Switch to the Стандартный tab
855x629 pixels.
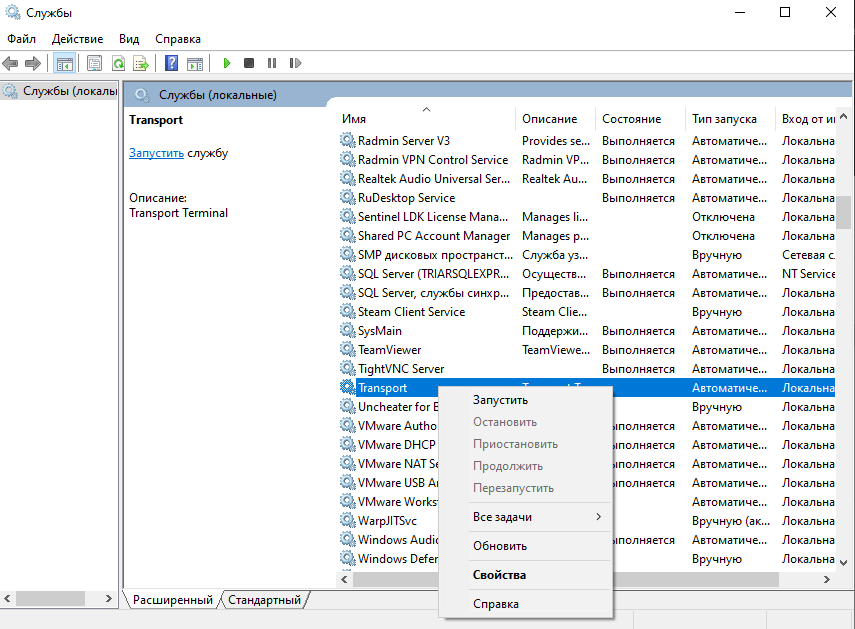point(264,600)
